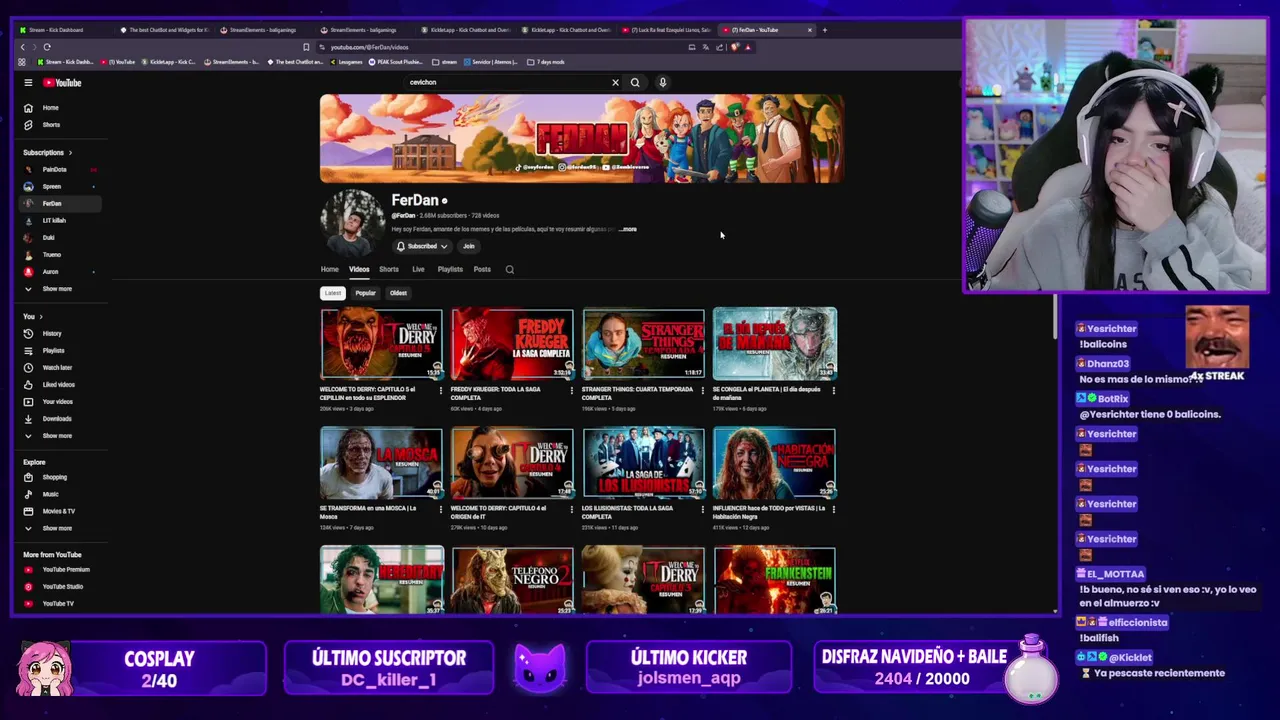This screenshot has height=720, width=1280.
Task: Clear the search box with the X
Action: pyautogui.click(x=615, y=83)
